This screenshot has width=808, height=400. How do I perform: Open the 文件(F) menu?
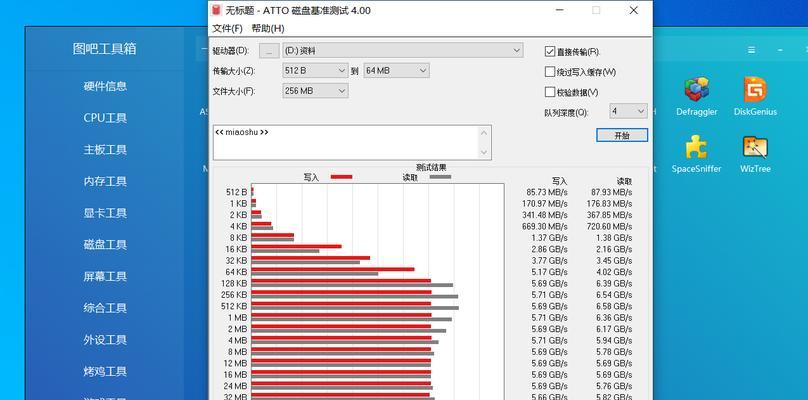coord(227,28)
